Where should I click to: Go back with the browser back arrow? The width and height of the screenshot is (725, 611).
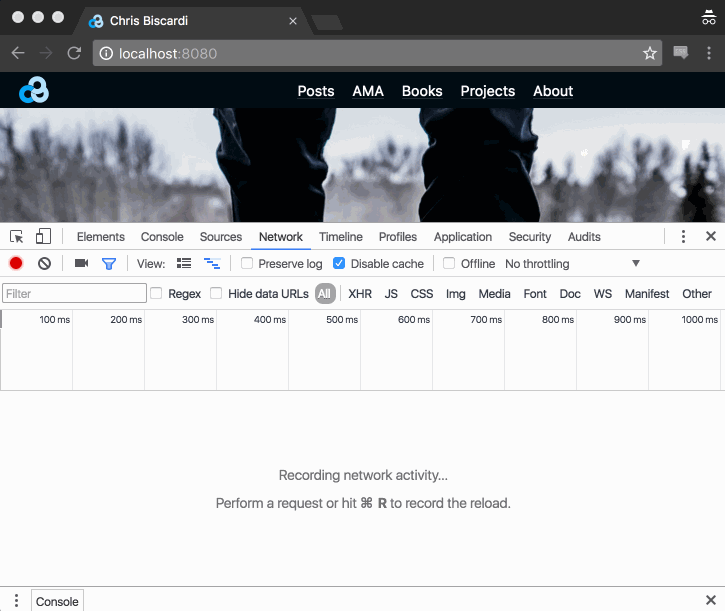pyautogui.click(x=18, y=53)
